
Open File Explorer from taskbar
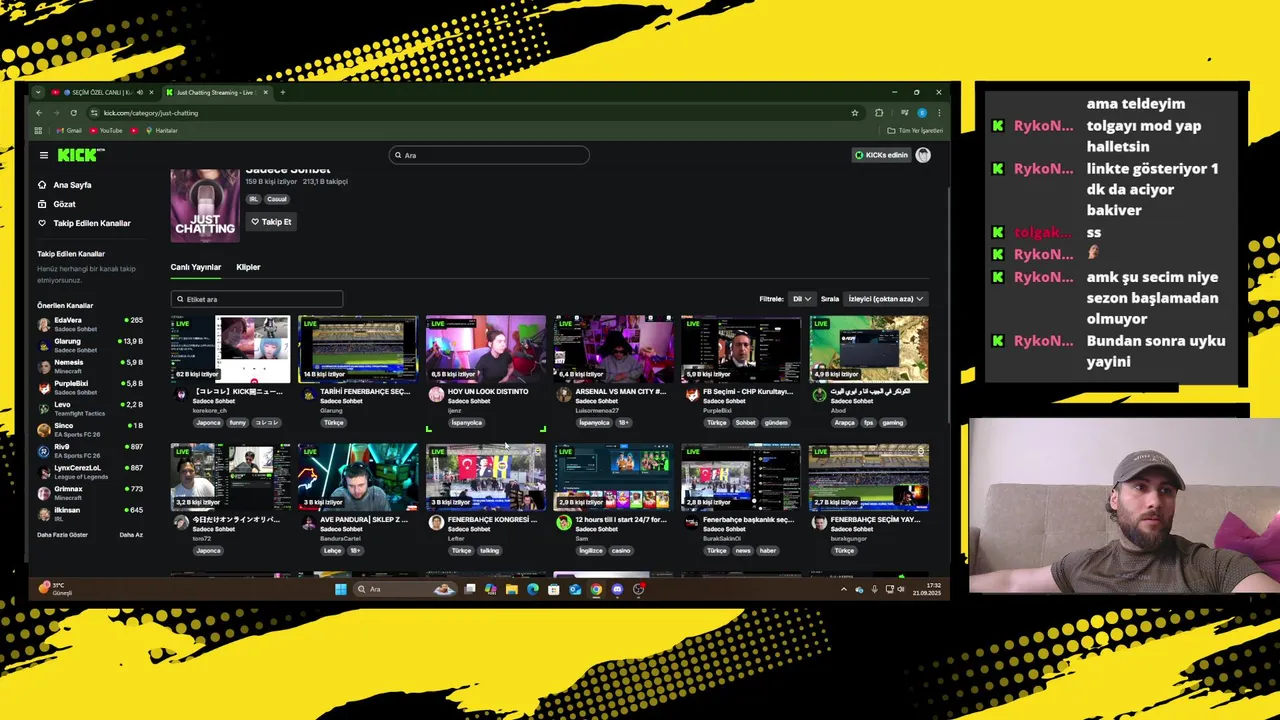[x=511, y=589]
